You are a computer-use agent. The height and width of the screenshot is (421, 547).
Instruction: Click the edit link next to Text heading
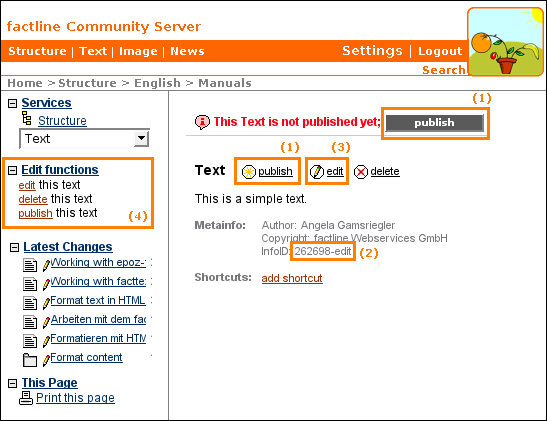[x=335, y=172]
